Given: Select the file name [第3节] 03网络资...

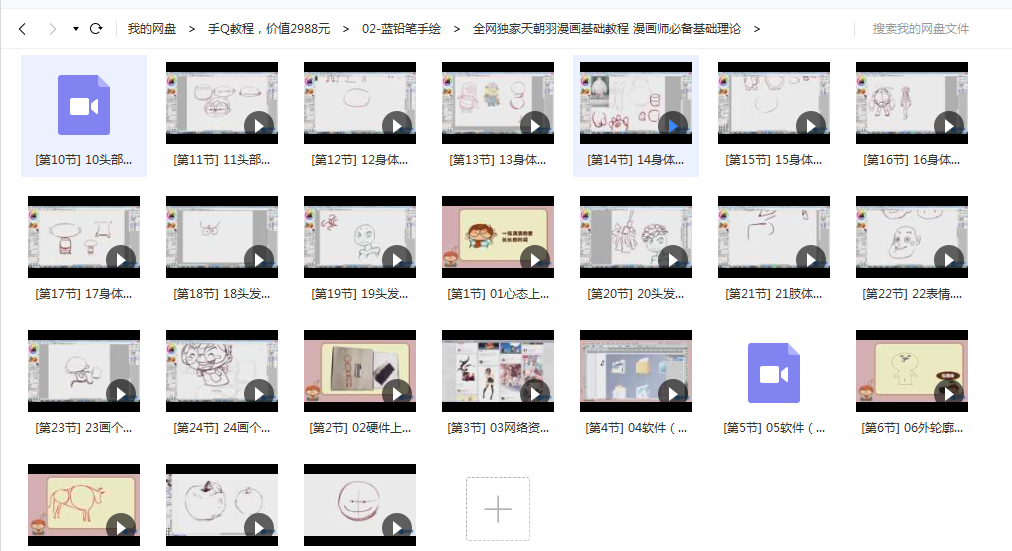Looking at the screenshot, I should click(x=498, y=428).
